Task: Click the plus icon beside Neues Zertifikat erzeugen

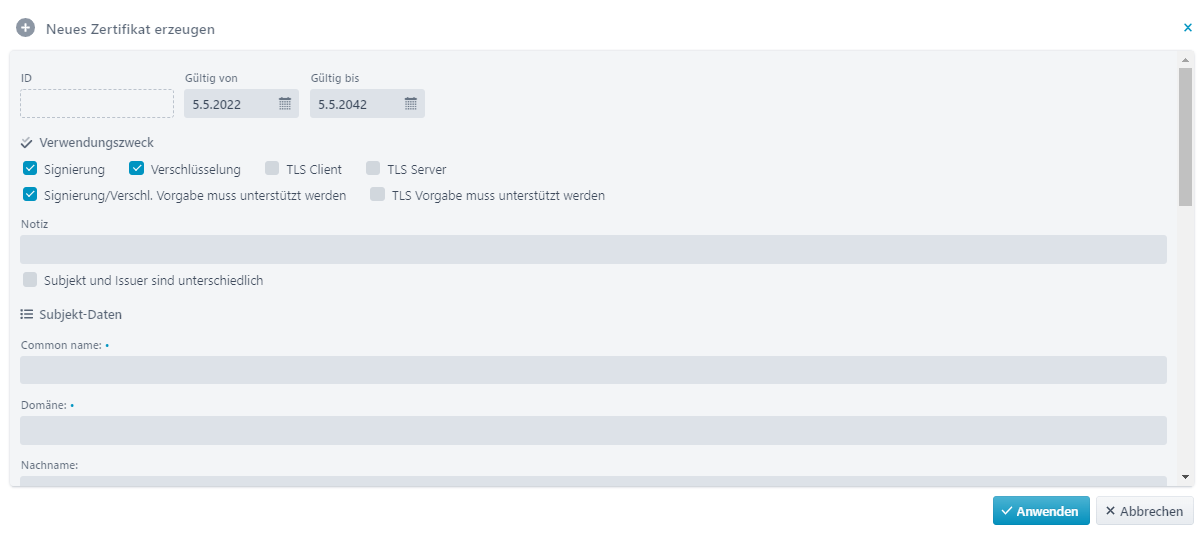Action: tap(26, 28)
